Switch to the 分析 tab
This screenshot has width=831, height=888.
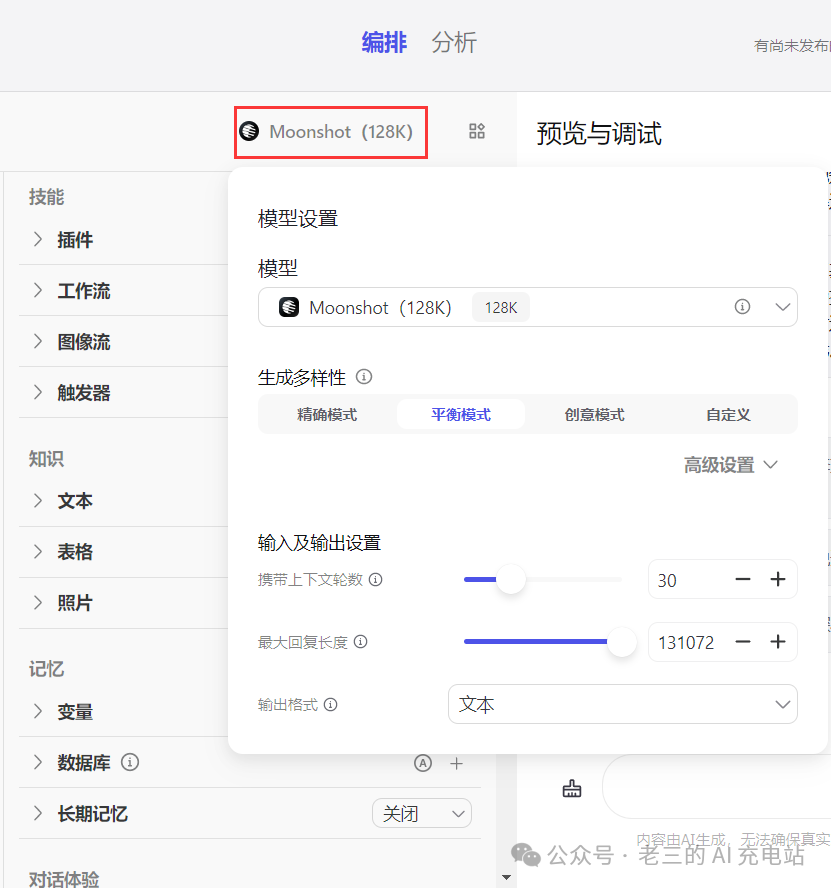454,42
